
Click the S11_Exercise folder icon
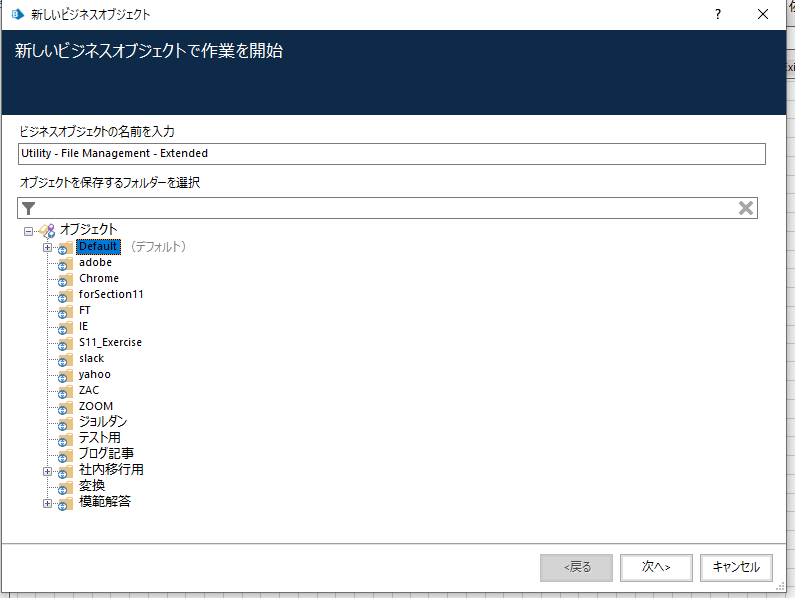[65, 344]
